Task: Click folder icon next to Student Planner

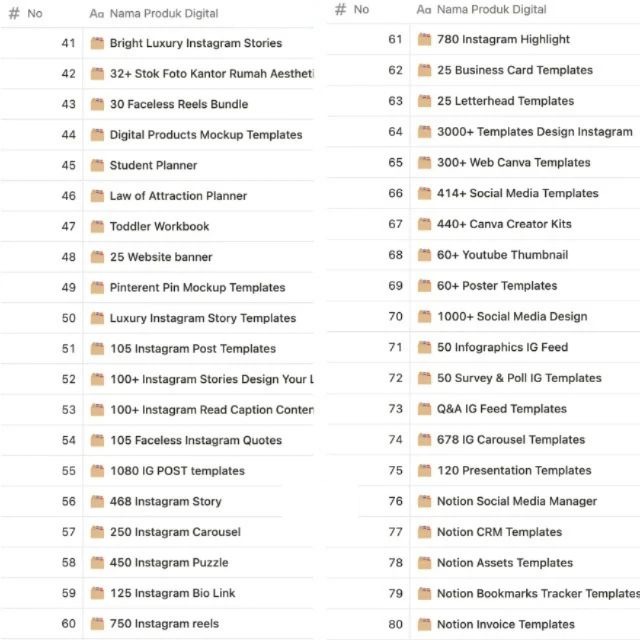Action: pyautogui.click(x=97, y=165)
